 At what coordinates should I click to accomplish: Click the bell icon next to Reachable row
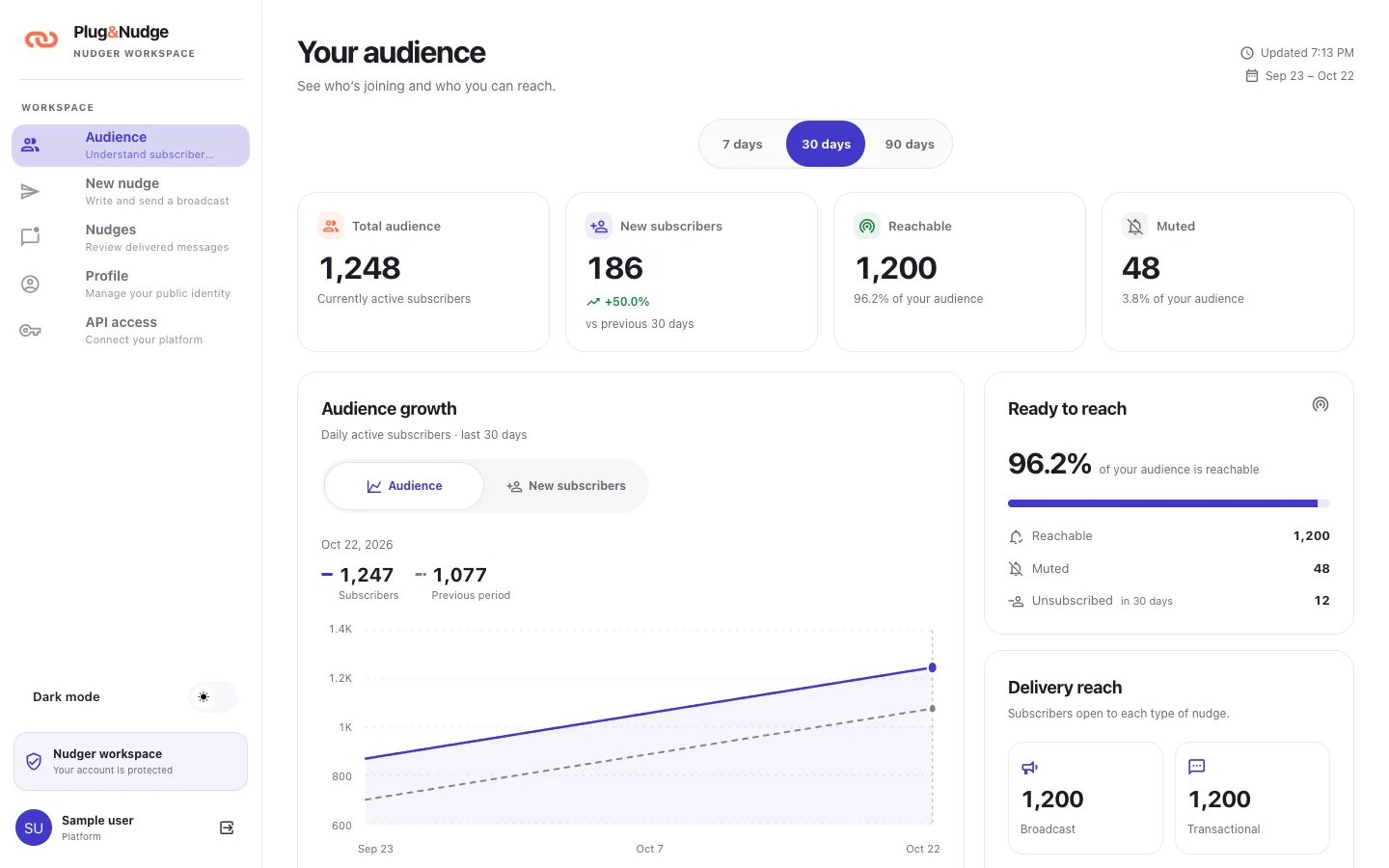(1016, 536)
